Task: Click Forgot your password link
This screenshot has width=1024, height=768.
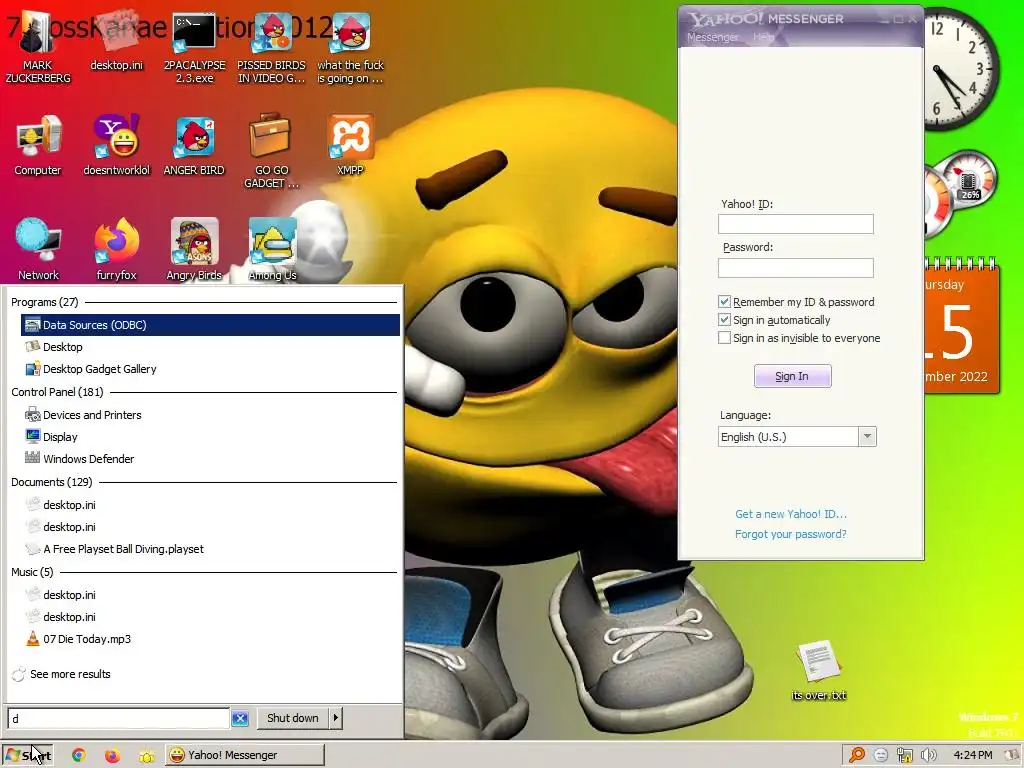Action: tap(790, 534)
